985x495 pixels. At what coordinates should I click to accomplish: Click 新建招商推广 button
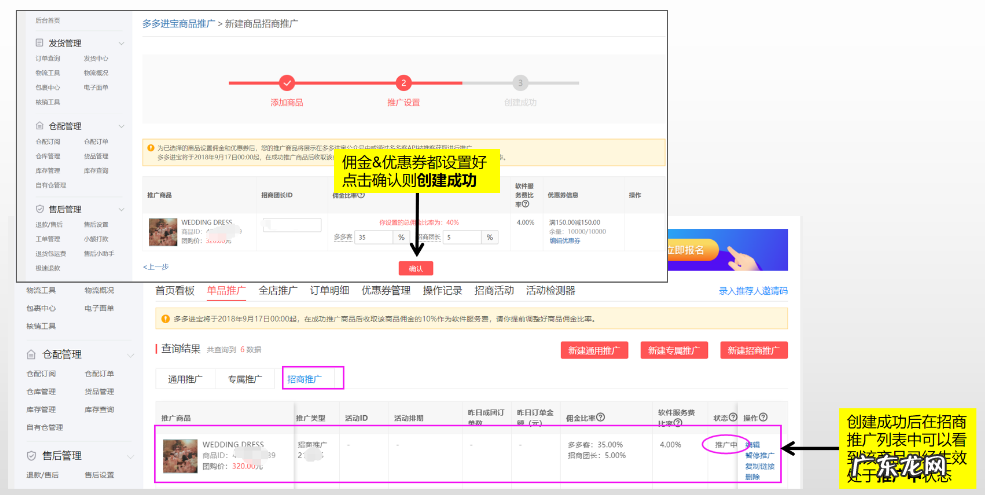tap(754, 351)
